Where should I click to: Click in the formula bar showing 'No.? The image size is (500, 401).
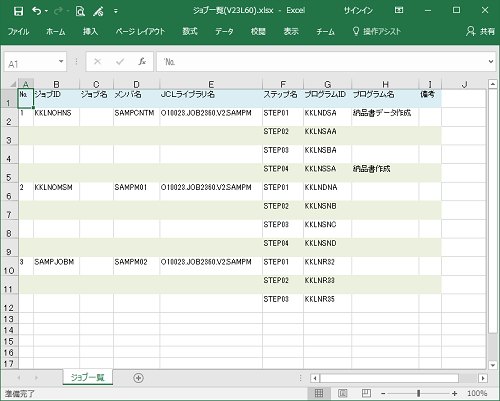coord(320,62)
